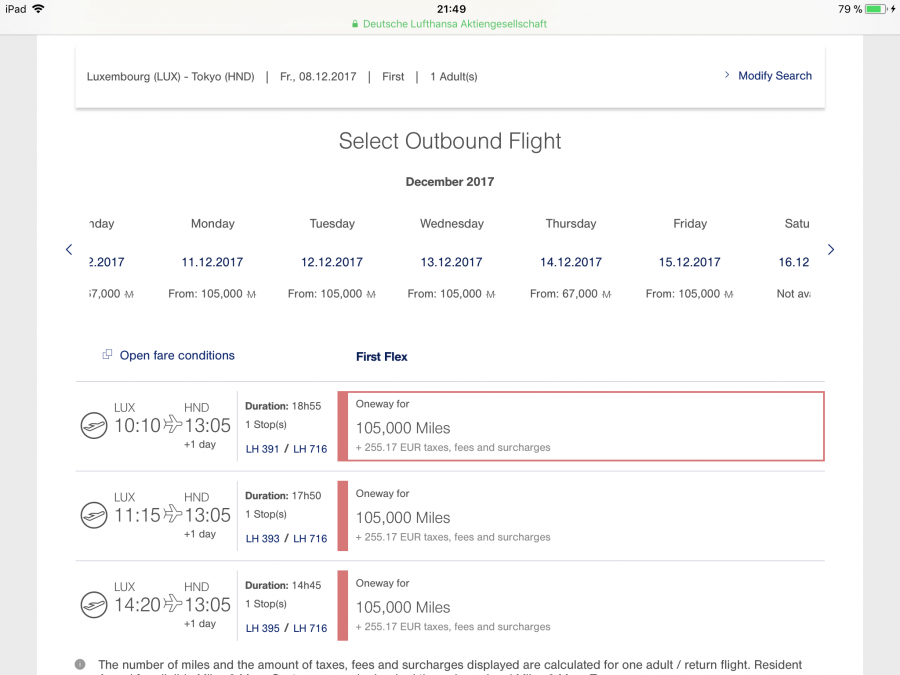Viewport: 900px width, 675px height.
Task: Click Lufthansa crane logo on 10:10 flight
Action: (94, 426)
